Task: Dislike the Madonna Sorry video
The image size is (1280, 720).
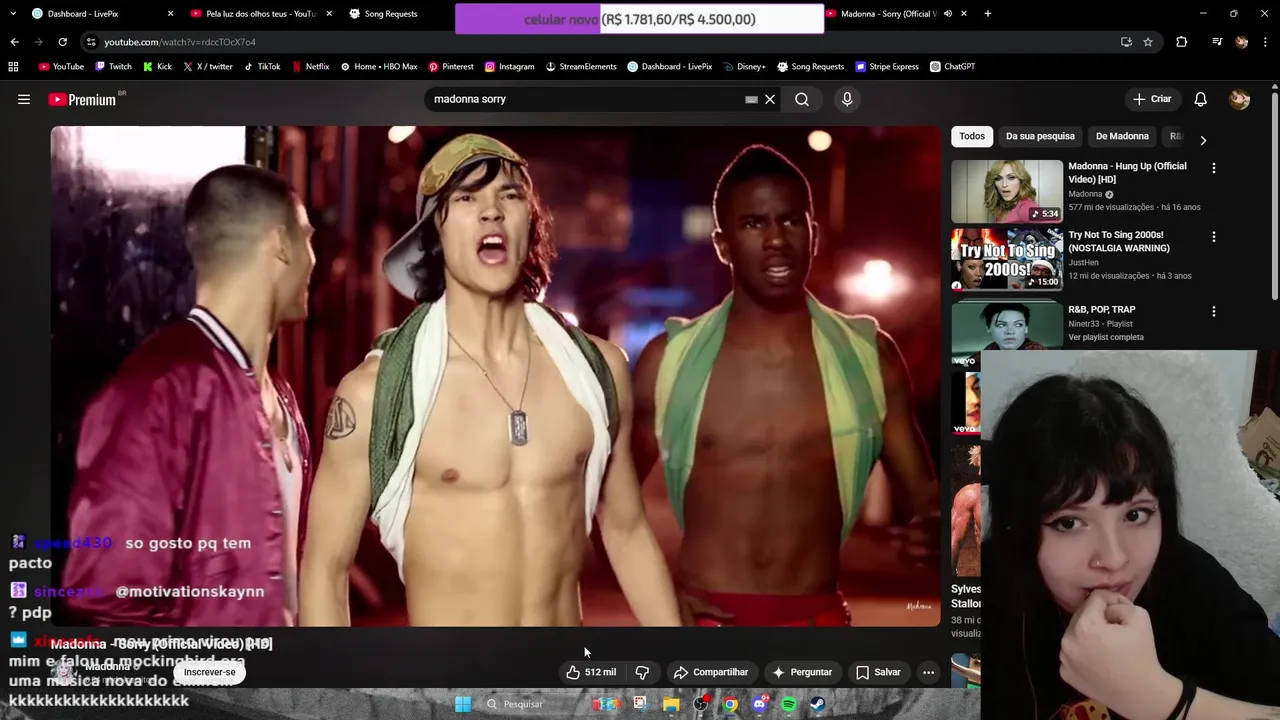Action: pos(642,672)
